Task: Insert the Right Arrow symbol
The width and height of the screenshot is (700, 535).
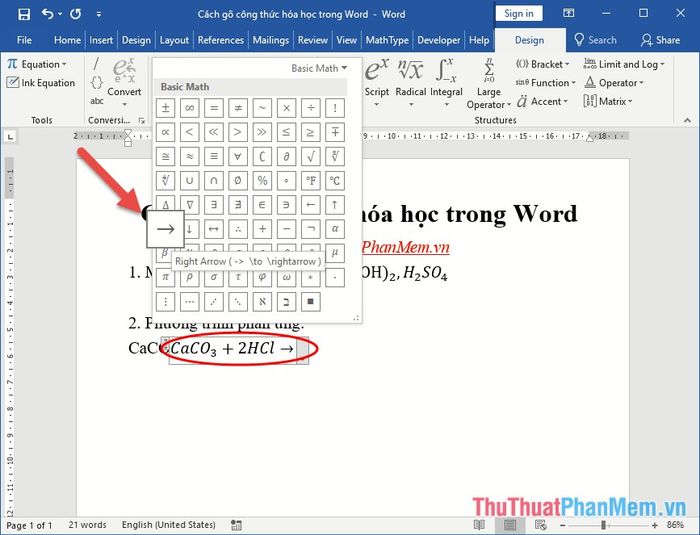Action: tap(166, 229)
